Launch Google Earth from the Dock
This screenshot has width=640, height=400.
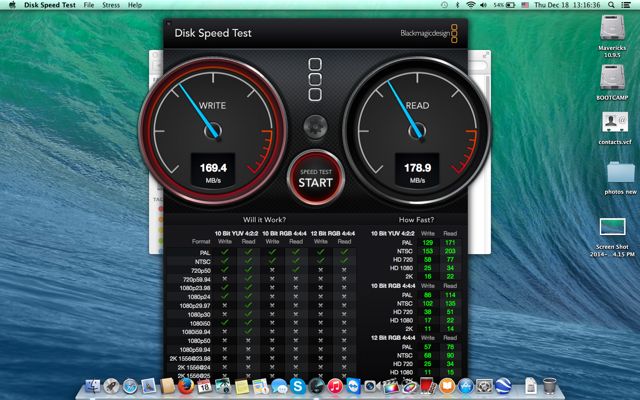pos(503,386)
